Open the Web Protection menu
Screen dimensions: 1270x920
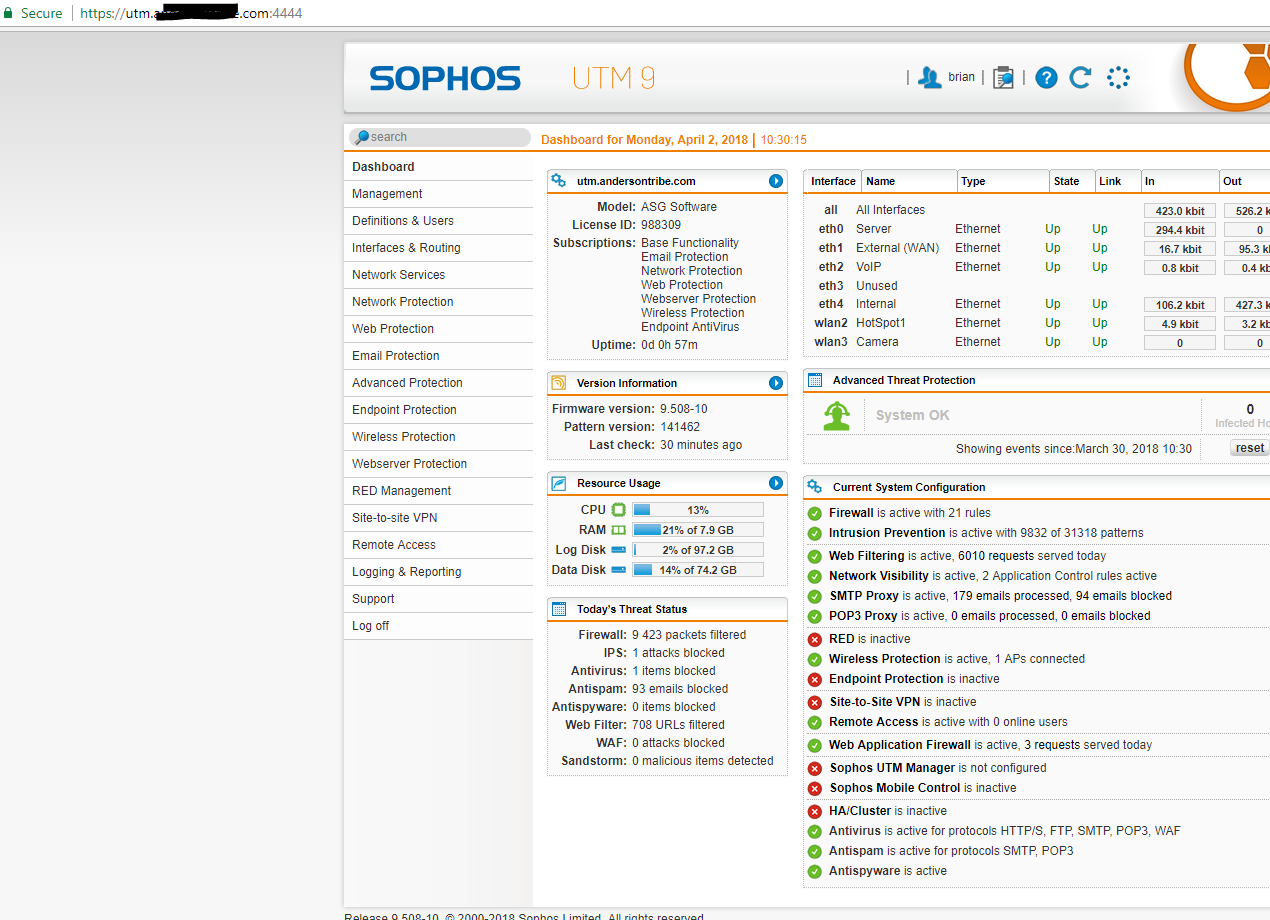tap(438, 329)
